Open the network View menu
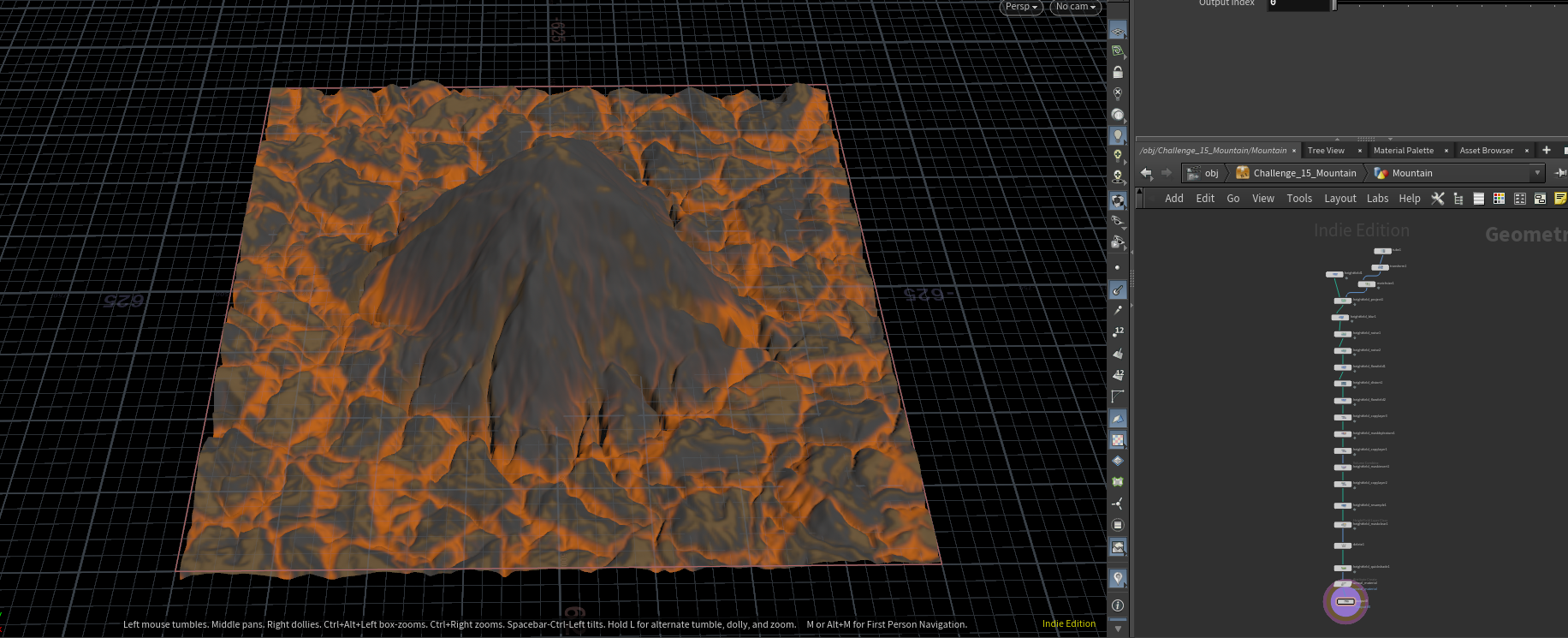1568x638 pixels. [1263, 199]
